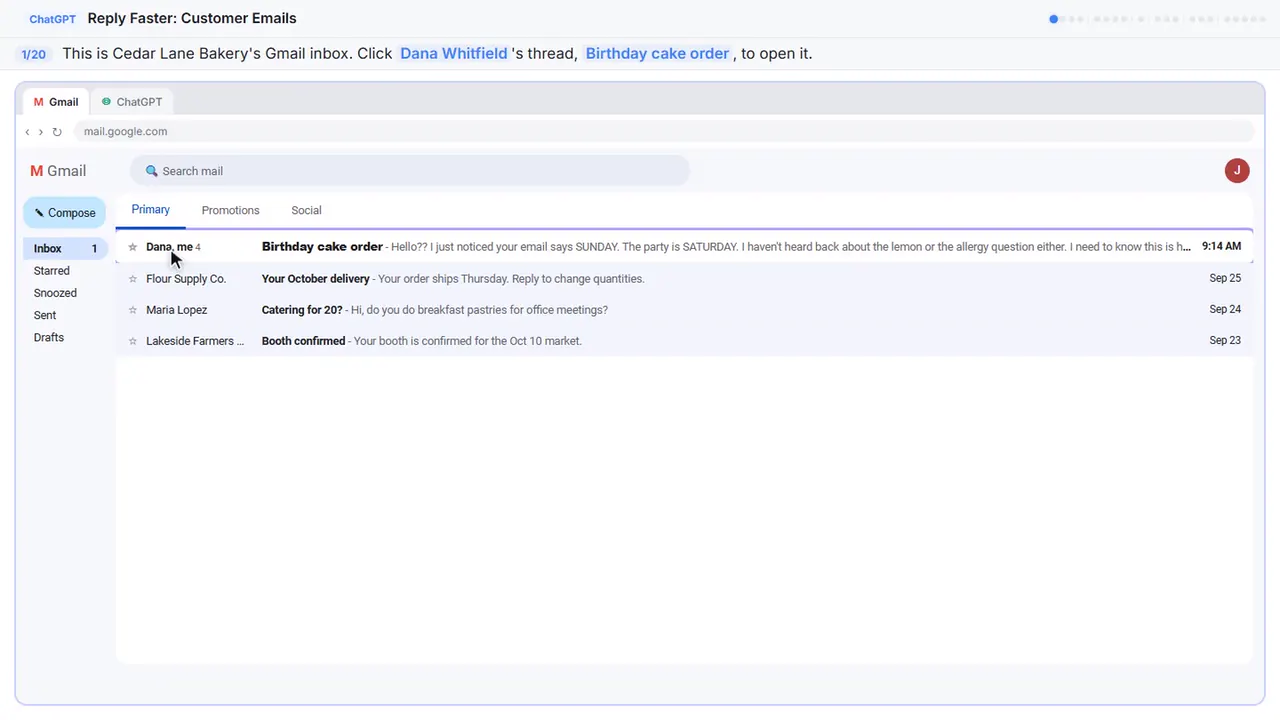The width and height of the screenshot is (1280, 720).
Task: Click the Sep 25 date
Action: pos(1225,279)
